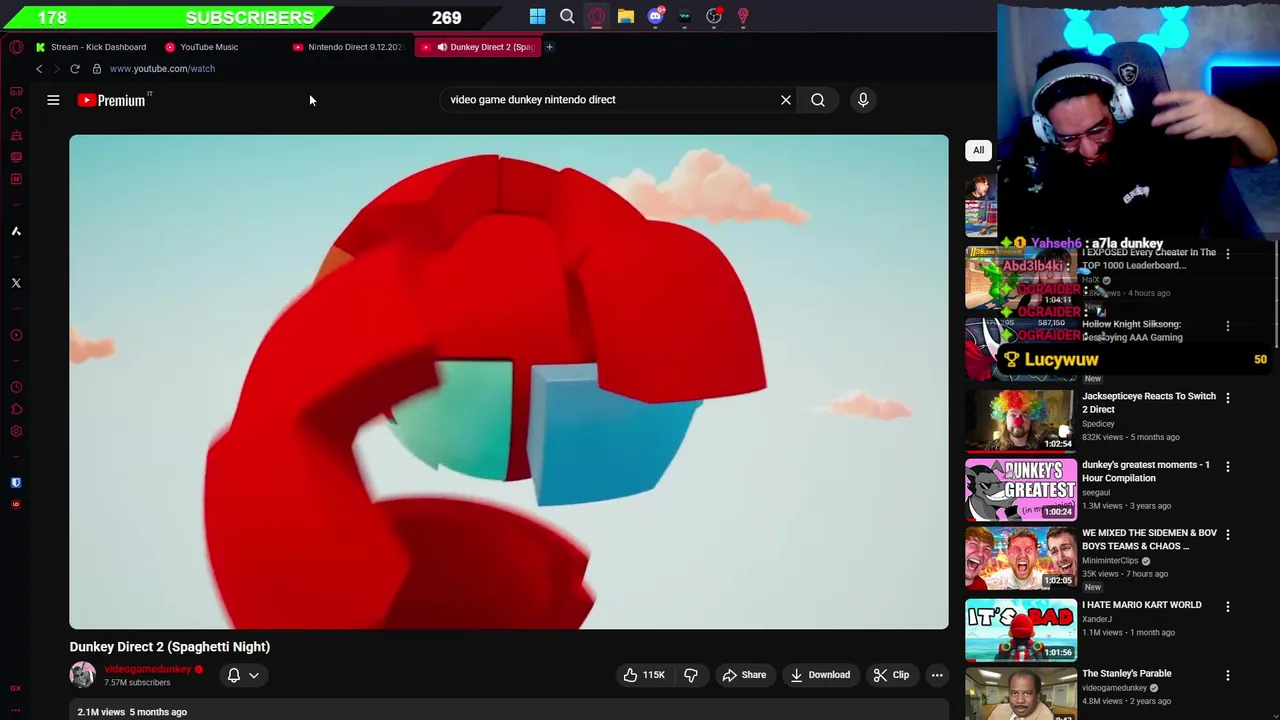1280x720 pixels.
Task: Open the Opera GX main menu logo
Action: pyautogui.click(x=16, y=47)
